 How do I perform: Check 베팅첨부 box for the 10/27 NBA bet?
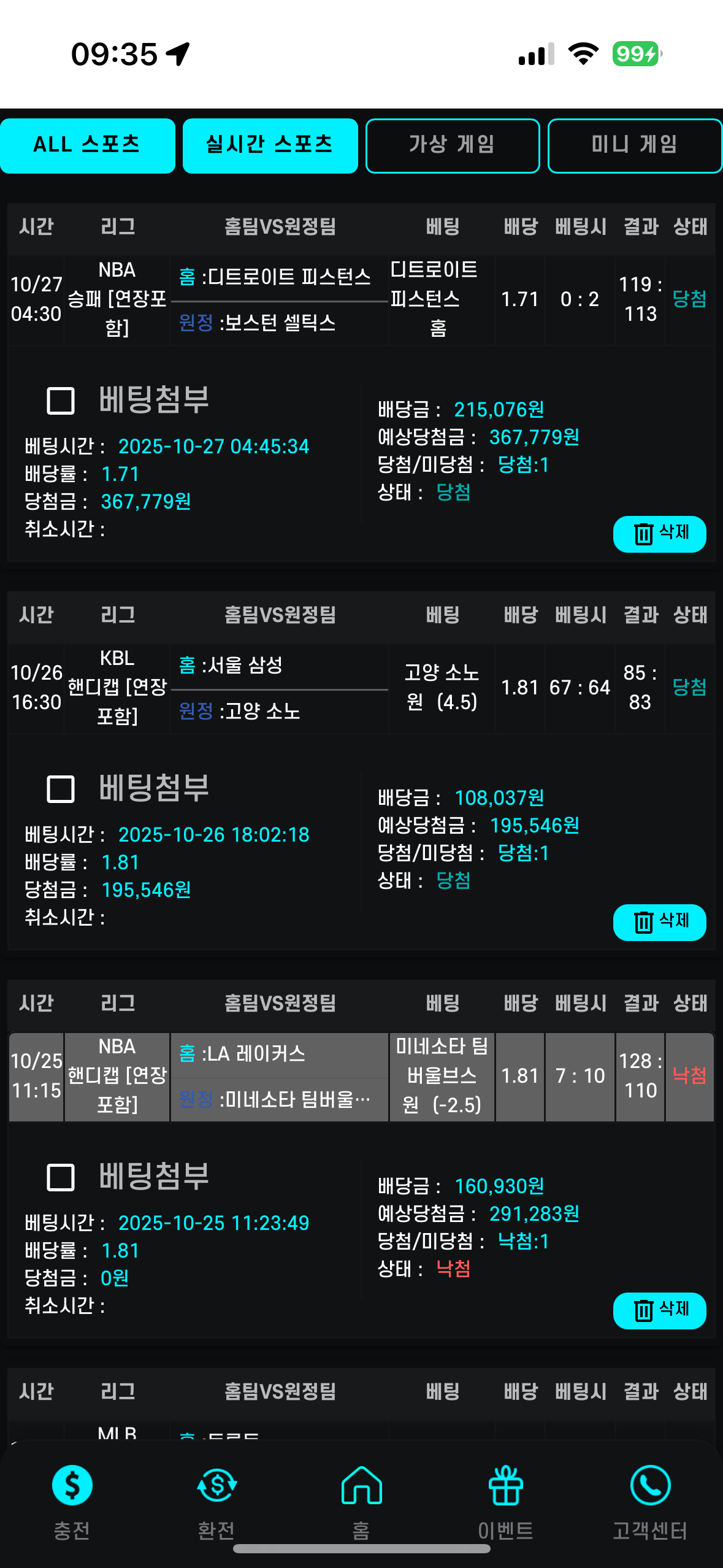coord(61,401)
